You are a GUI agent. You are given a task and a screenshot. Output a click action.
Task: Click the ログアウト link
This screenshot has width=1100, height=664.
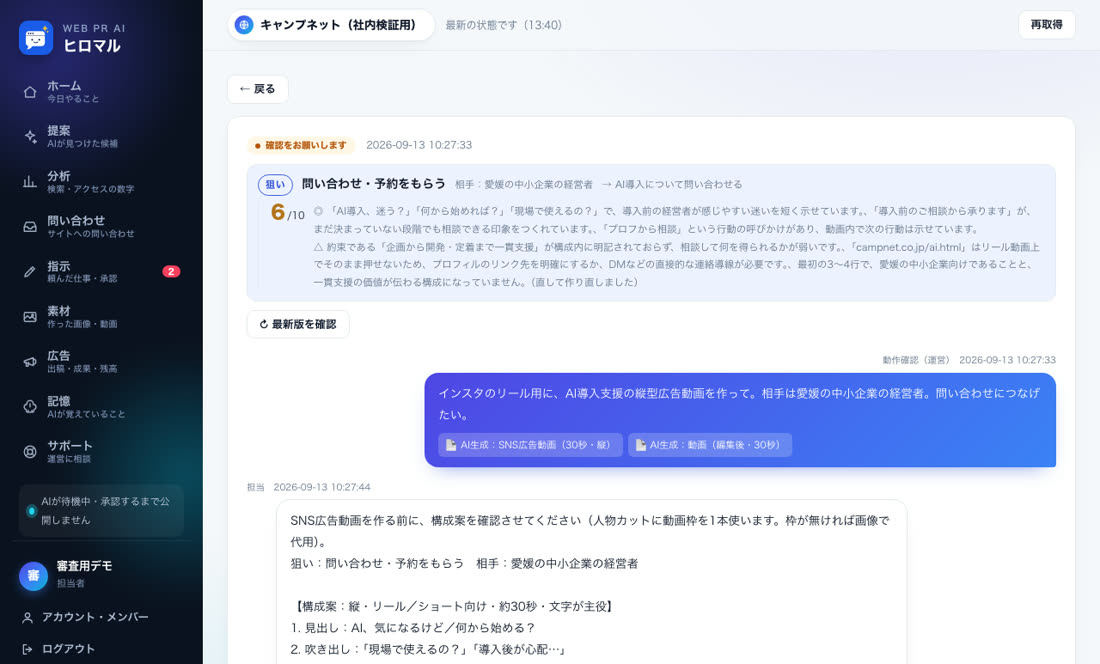[x=68, y=649]
